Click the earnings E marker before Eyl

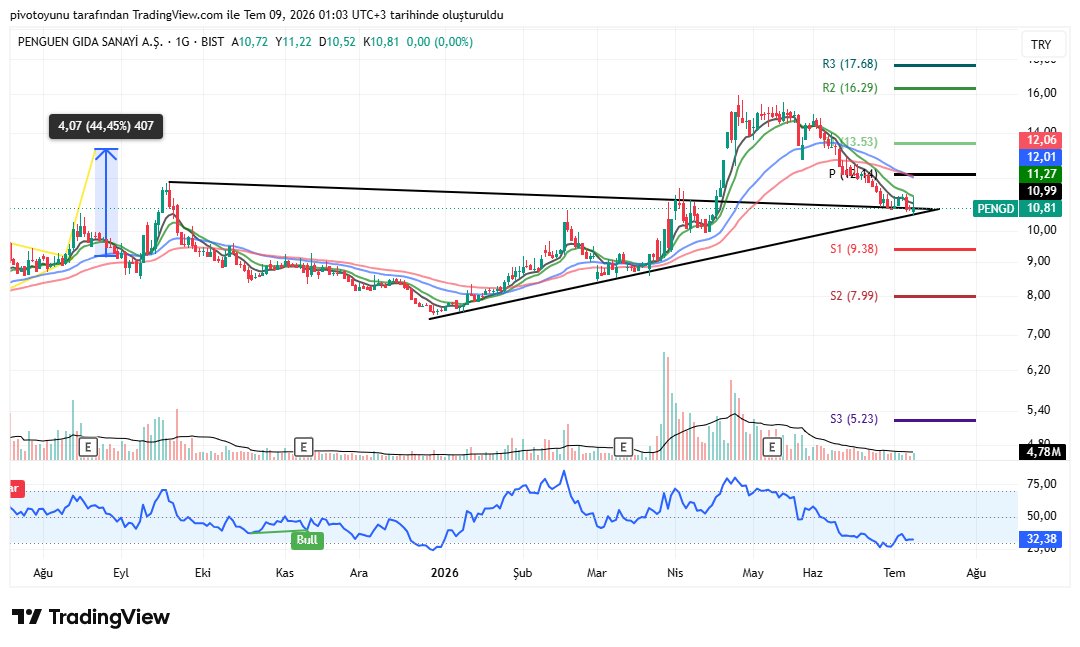87,447
